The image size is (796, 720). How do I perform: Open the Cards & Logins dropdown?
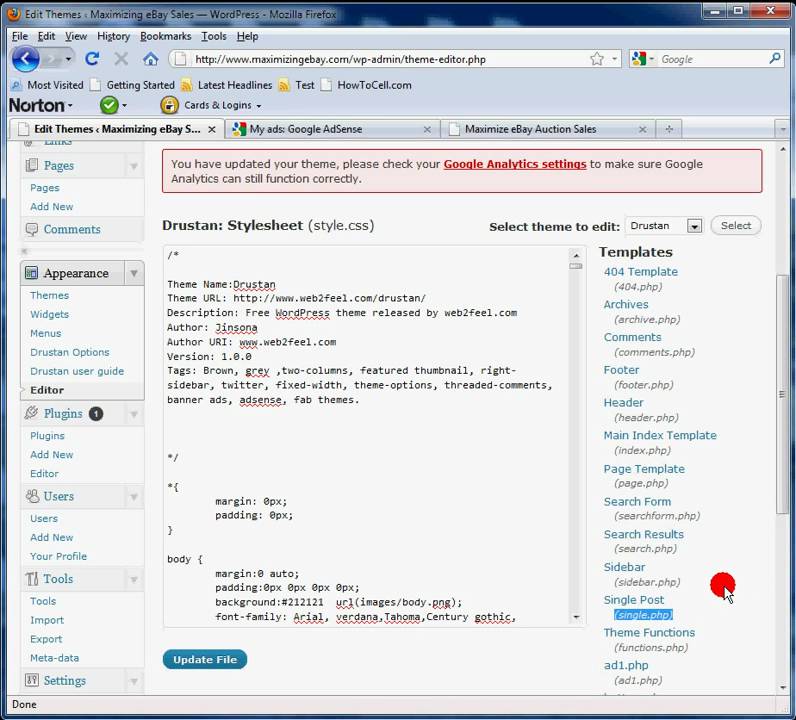pyautogui.click(x=259, y=106)
